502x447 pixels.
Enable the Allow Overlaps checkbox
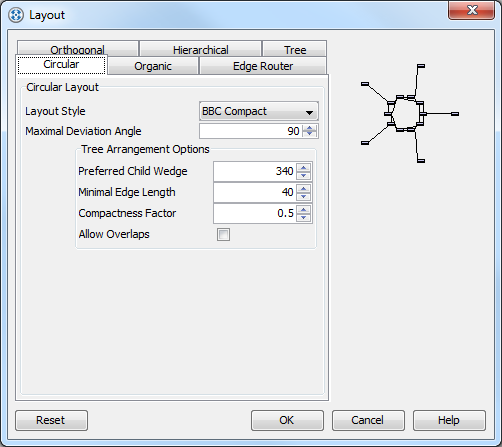pyautogui.click(x=223, y=234)
